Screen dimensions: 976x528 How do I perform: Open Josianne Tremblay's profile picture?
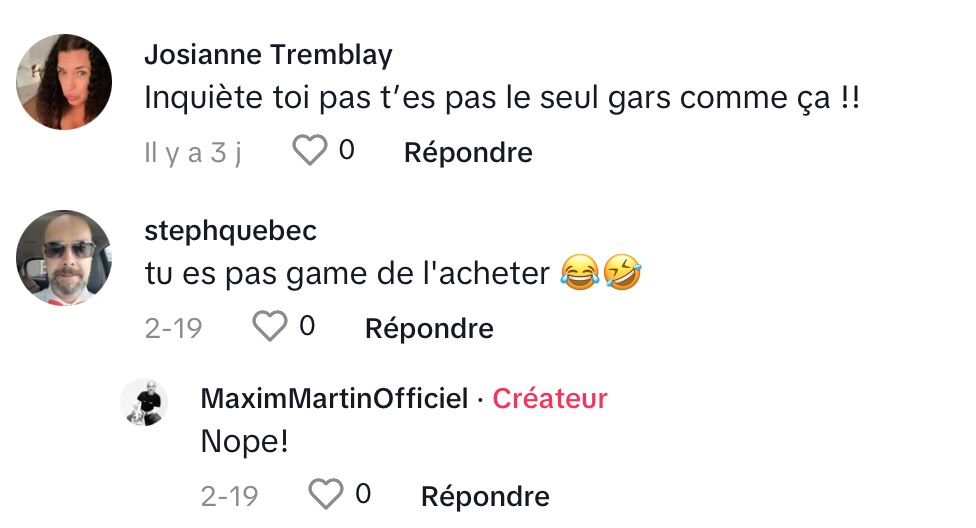[63, 82]
